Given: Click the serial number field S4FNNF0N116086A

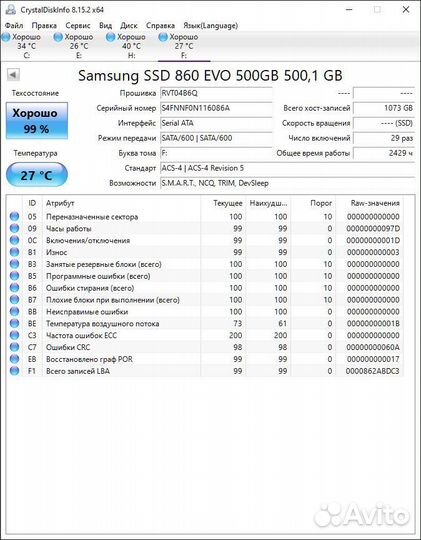Looking at the screenshot, I should tap(216, 108).
